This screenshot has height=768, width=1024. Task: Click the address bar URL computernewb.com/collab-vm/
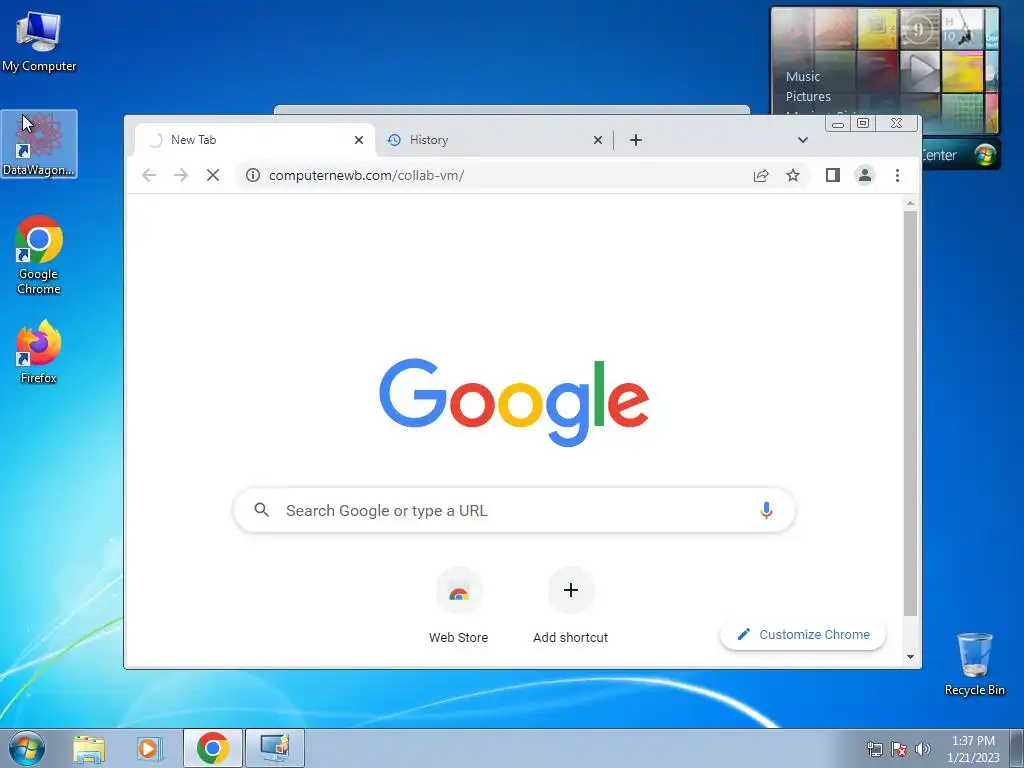(x=366, y=175)
